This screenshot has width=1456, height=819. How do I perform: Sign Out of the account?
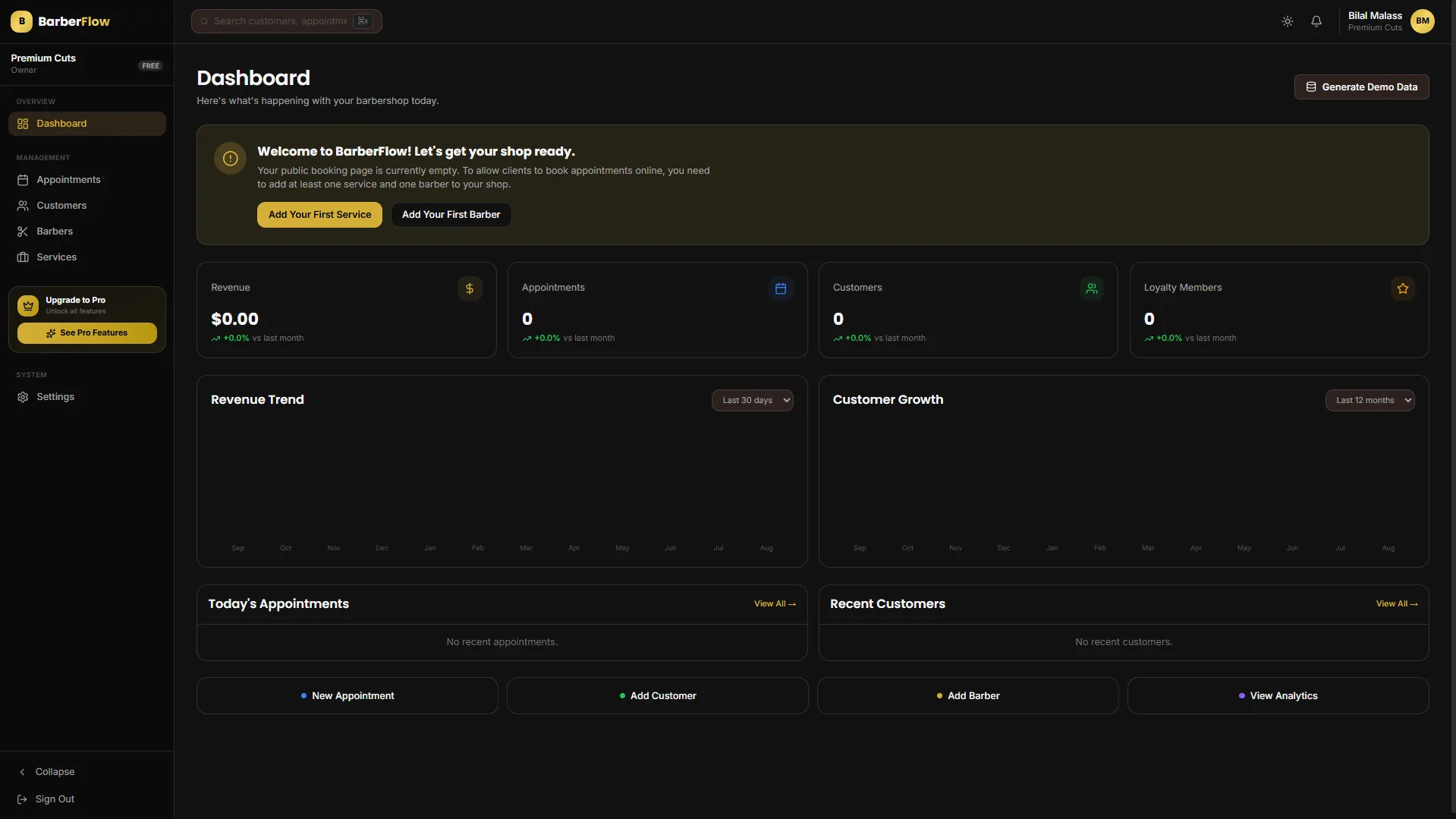click(x=86, y=799)
